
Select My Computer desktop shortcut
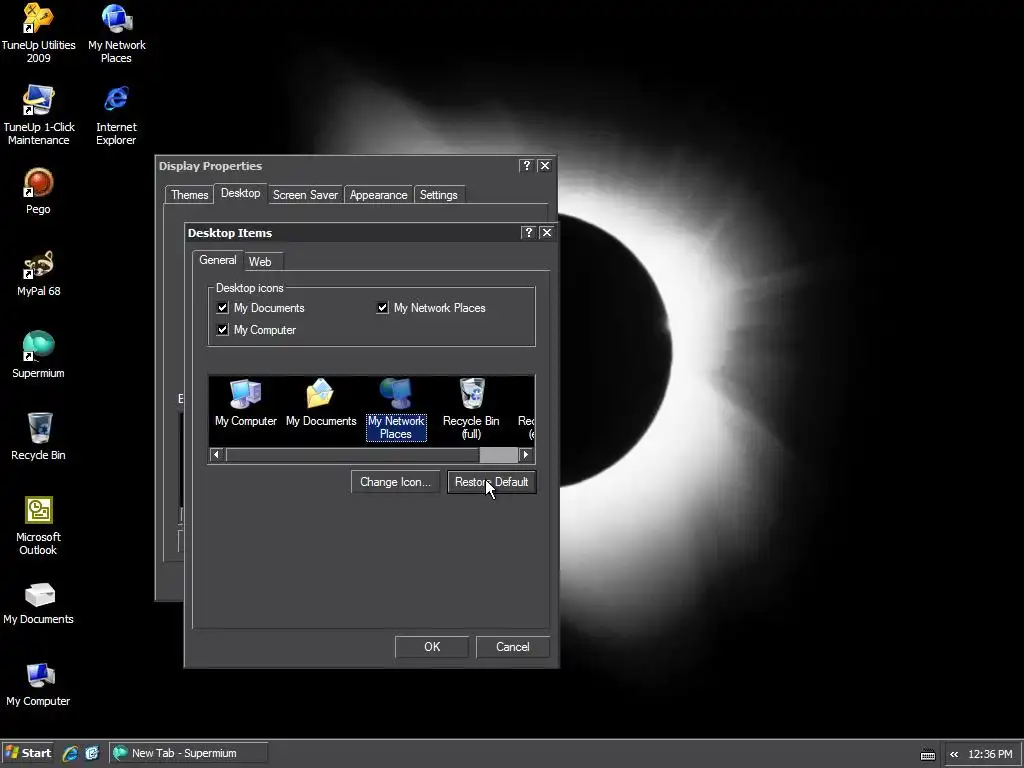coord(38,684)
